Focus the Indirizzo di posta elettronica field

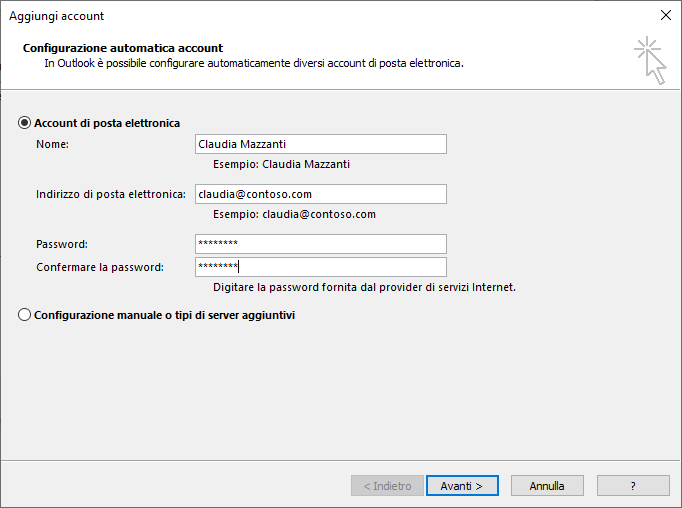tap(321, 194)
